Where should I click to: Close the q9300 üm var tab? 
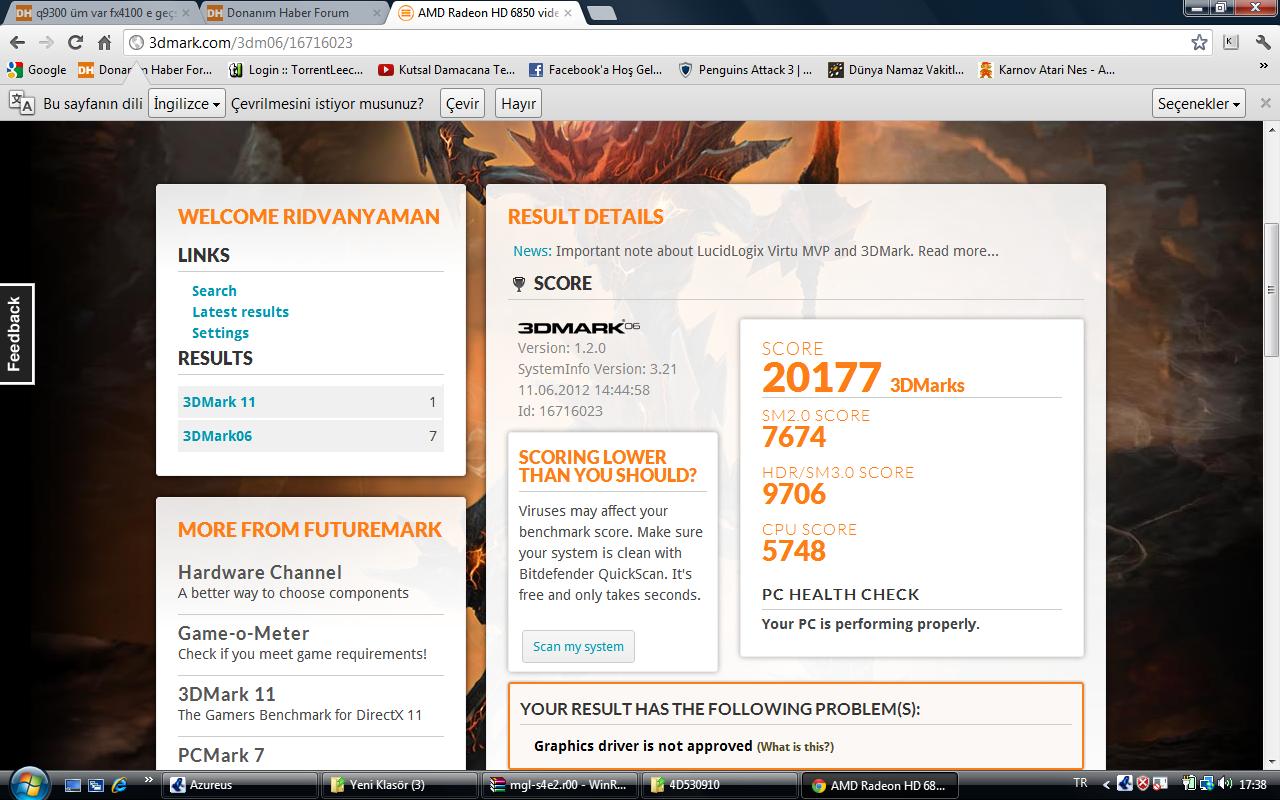tap(185, 13)
